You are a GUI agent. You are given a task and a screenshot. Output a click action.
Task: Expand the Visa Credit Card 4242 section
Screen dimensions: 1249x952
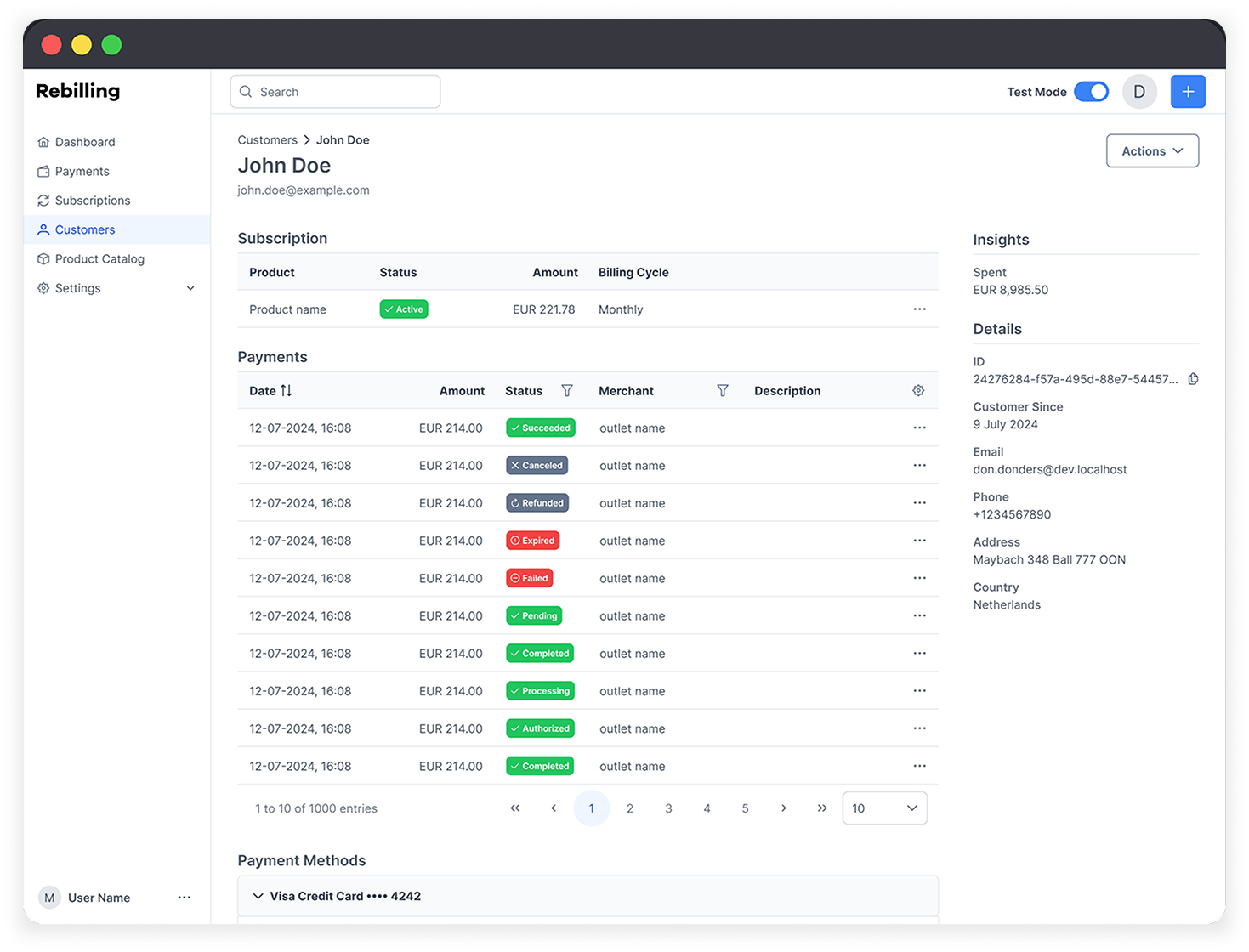[x=258, y=896]
